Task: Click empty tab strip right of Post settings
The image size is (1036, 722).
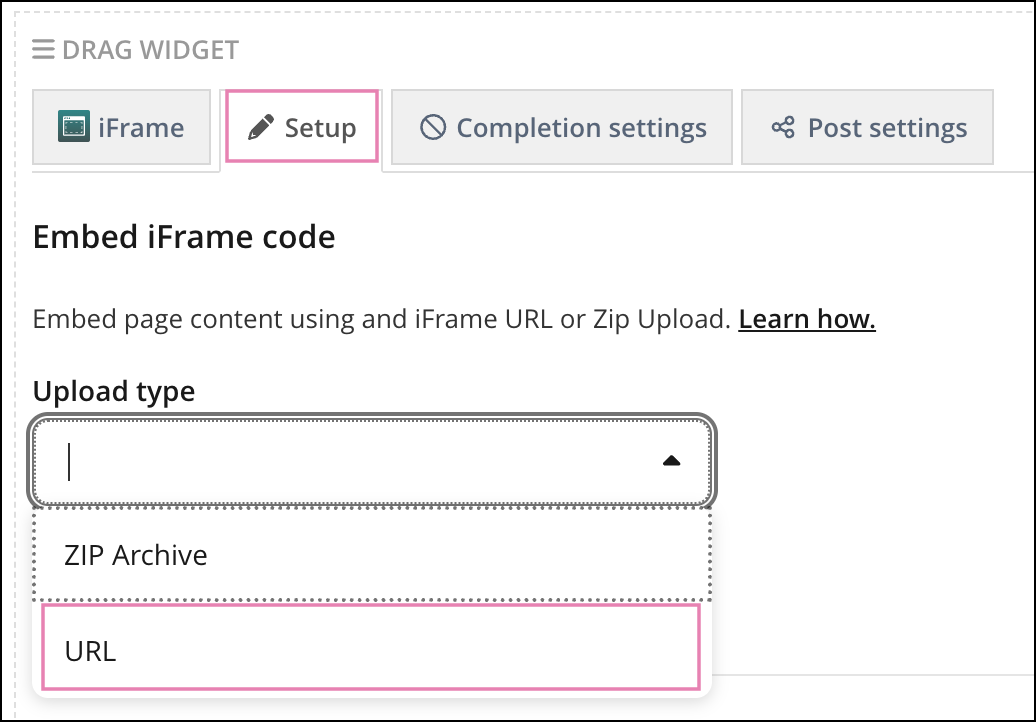Action: 1012,128
